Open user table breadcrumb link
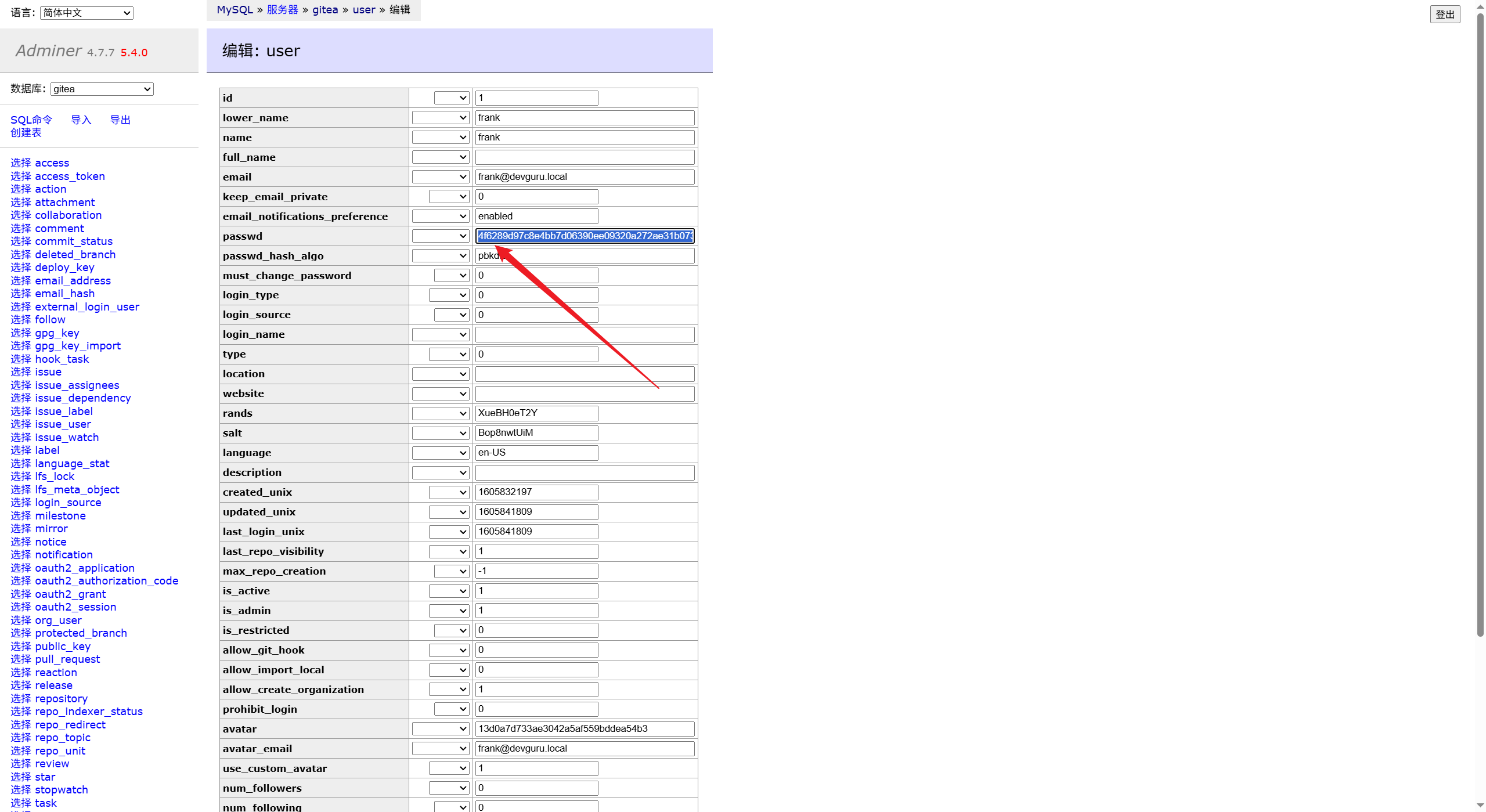 tap(364, 10)
